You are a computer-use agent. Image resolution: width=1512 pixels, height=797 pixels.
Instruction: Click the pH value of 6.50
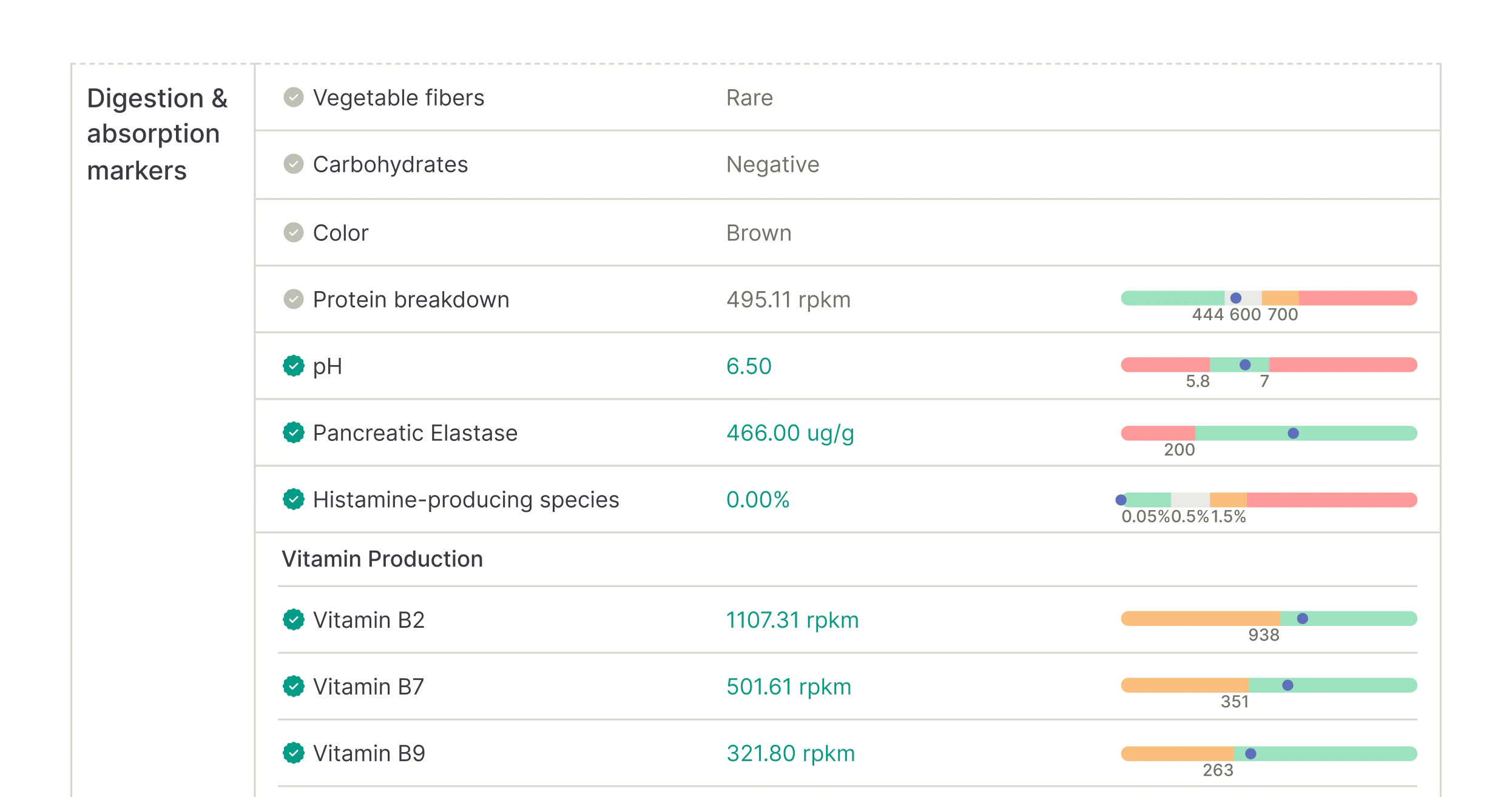coord(749,366)
